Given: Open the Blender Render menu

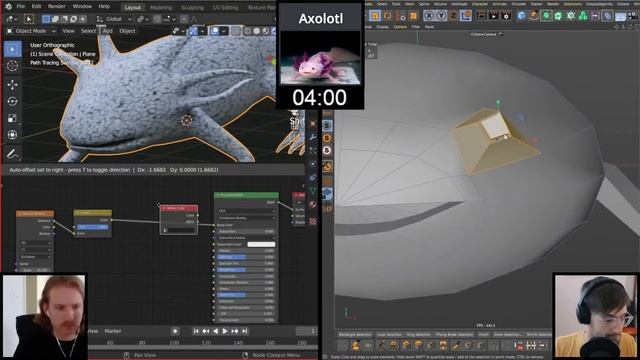Looking at the screenshot, I should pos(57,7).
